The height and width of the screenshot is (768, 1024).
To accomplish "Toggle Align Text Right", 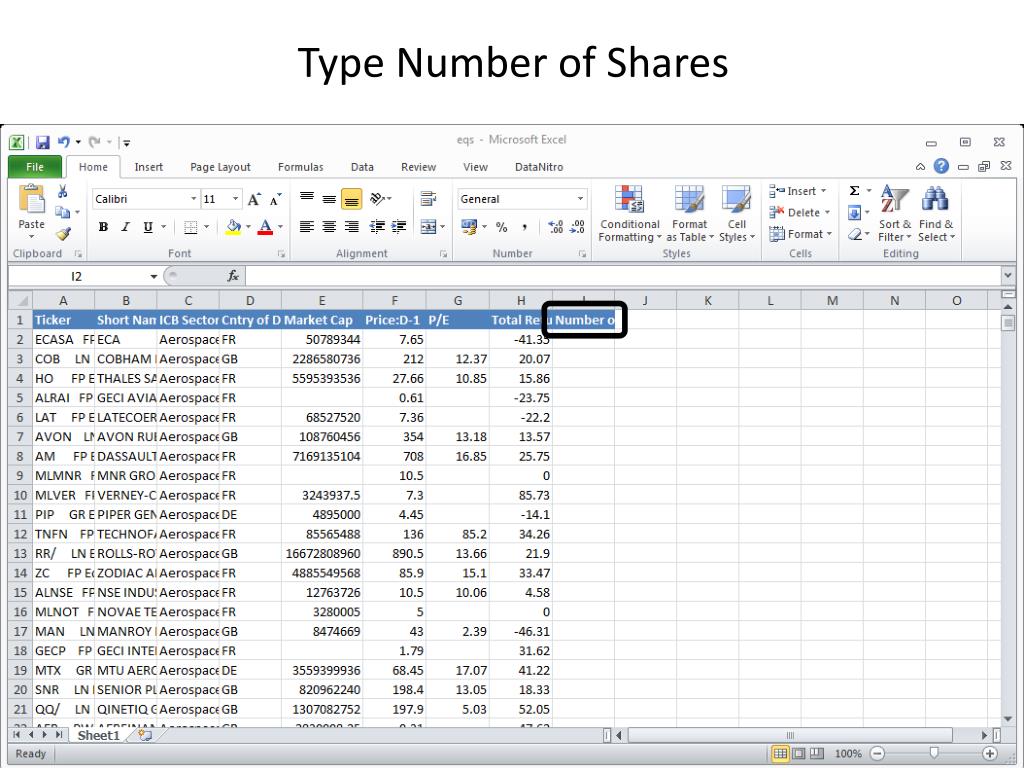I will (351, 227).
